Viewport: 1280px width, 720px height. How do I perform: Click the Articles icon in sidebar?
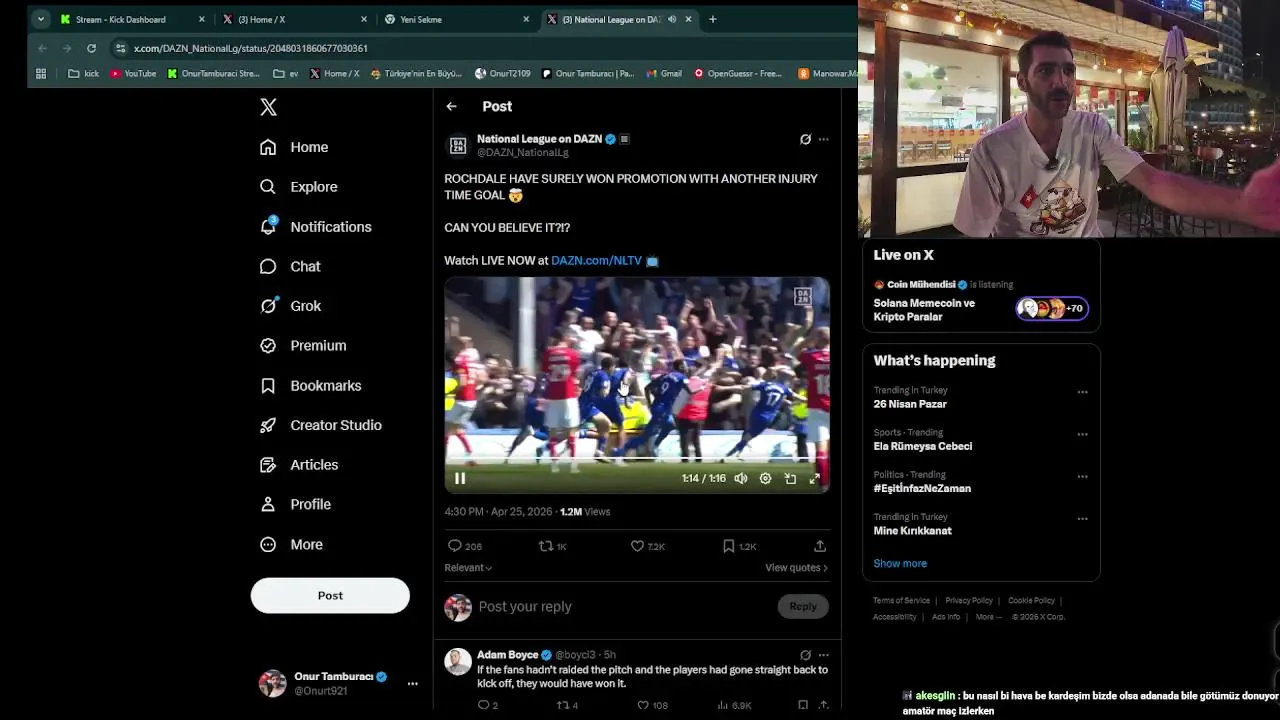[x=268, y=465]
